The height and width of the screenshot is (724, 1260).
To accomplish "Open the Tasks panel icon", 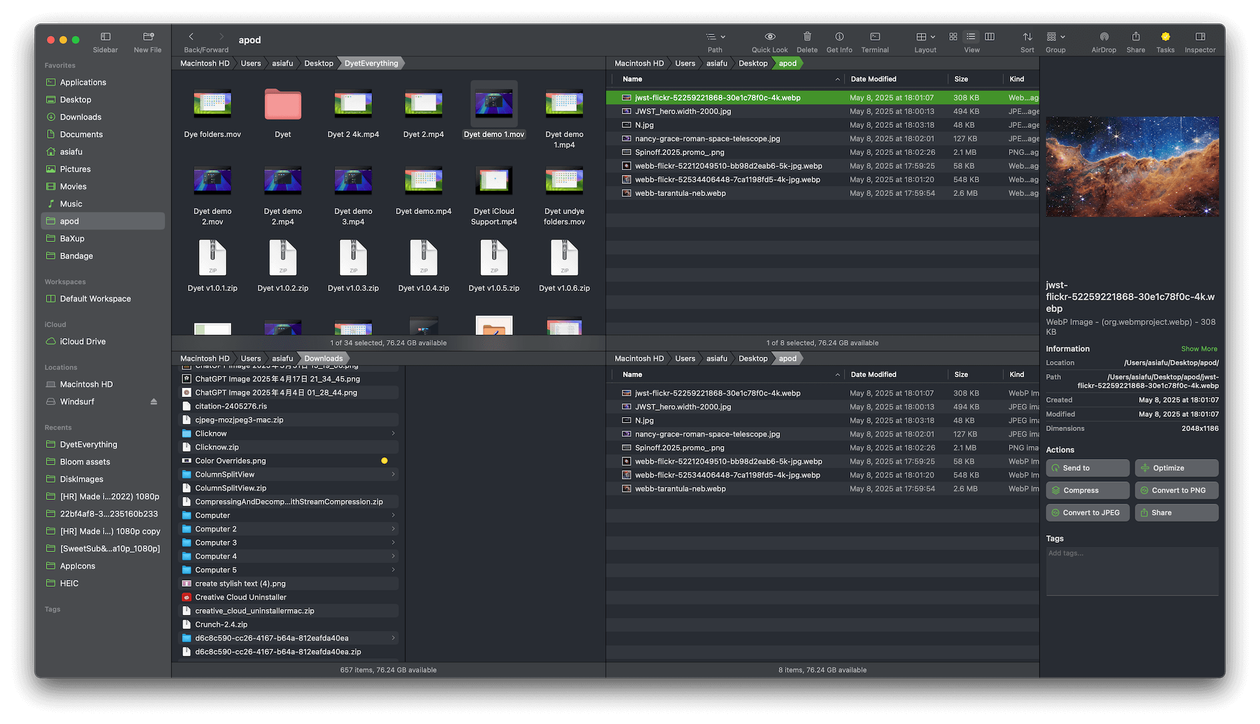I will pyautogui.click(x=1165, y=38).
